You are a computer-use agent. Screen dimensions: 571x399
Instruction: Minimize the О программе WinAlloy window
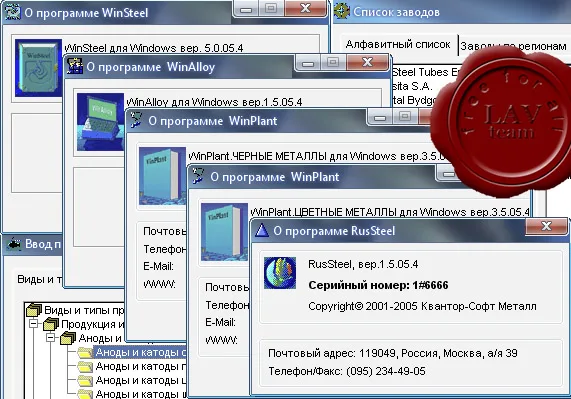[308, 62]
